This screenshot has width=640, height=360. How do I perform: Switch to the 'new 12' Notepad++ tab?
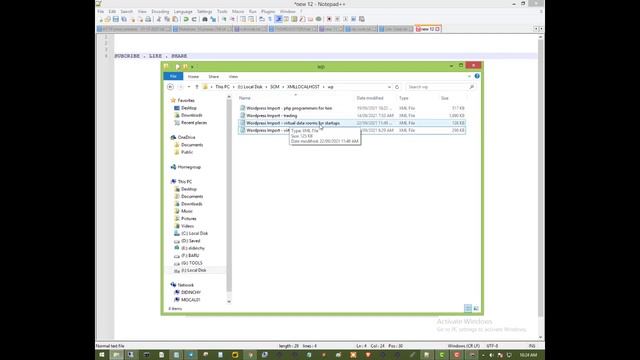tap(427, 29)
